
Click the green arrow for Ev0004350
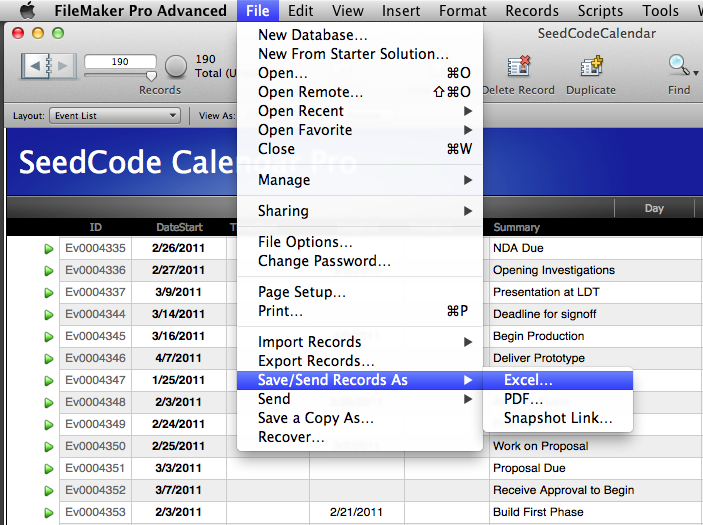(x=48, y=447)
